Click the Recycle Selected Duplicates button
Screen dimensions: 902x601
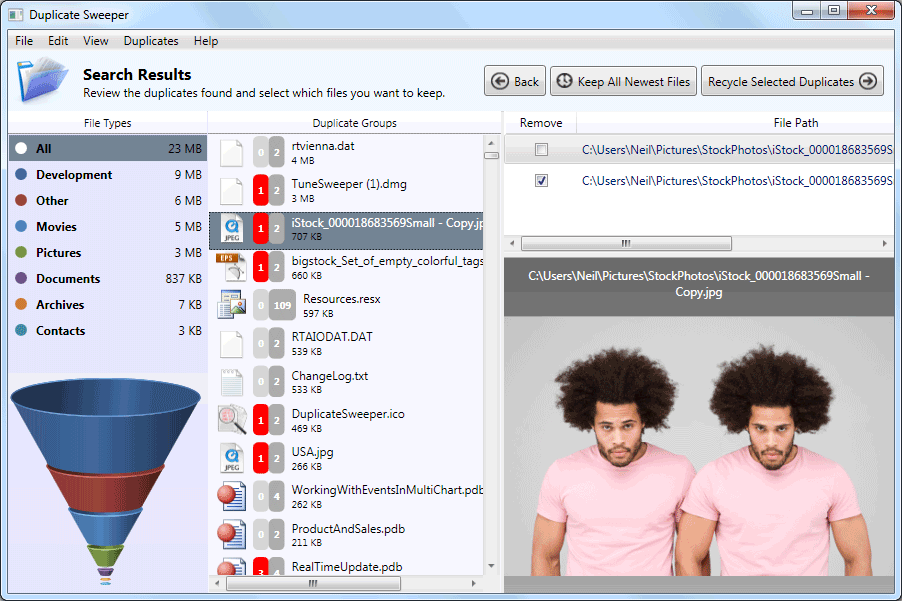coord(792,81)
